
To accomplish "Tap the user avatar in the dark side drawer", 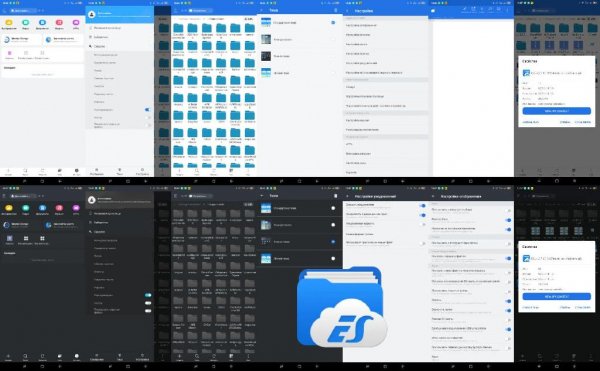I will click(x=91, y=200).
